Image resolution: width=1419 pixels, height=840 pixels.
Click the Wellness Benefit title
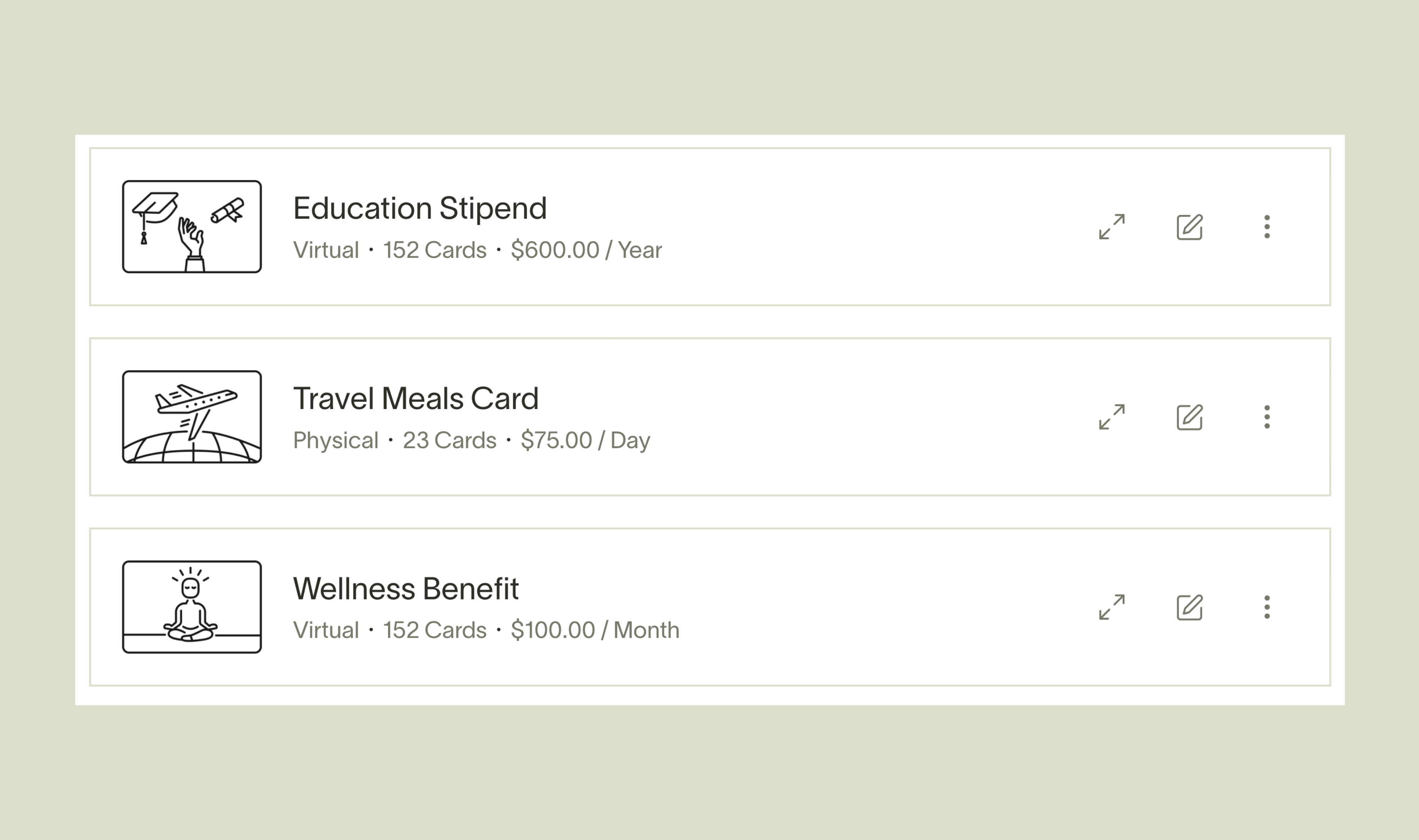tap(406, 588)
